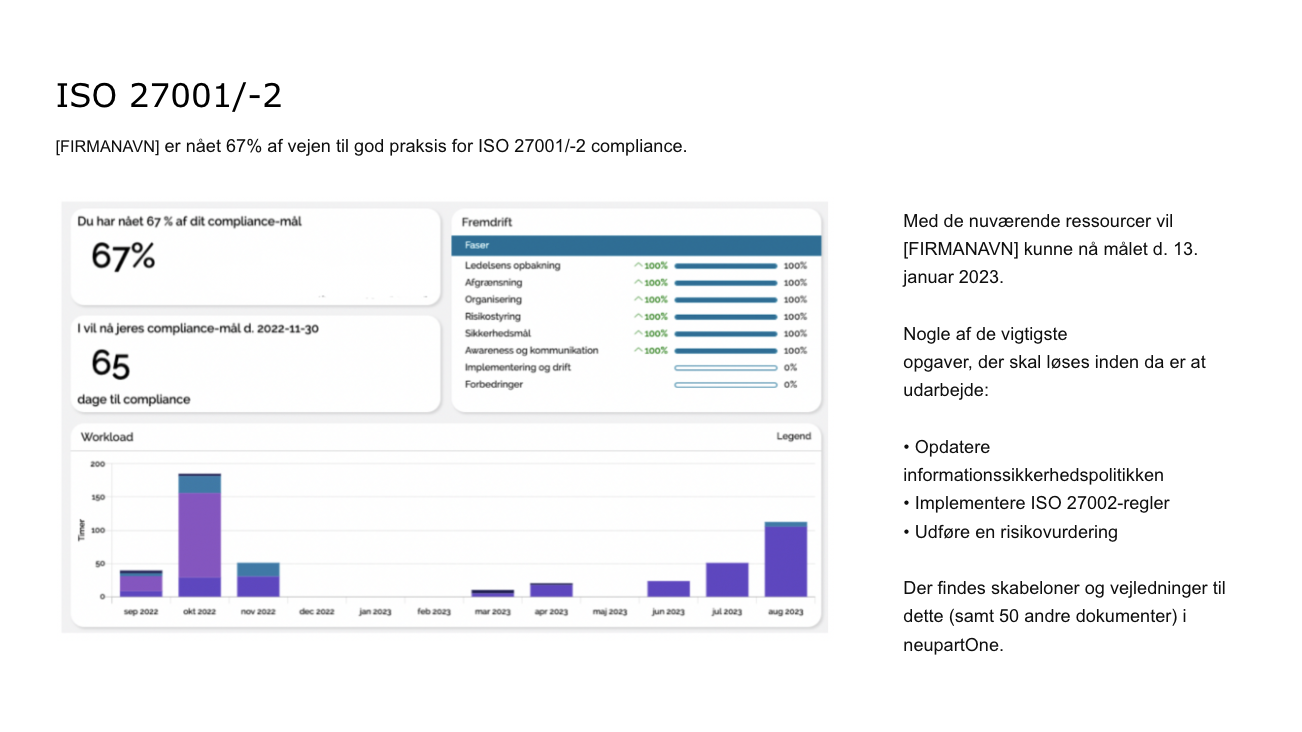Click the green up-arrow in Awareness og kommunikation row
This screenshot has width=1302, height=732.
[638, 351]
